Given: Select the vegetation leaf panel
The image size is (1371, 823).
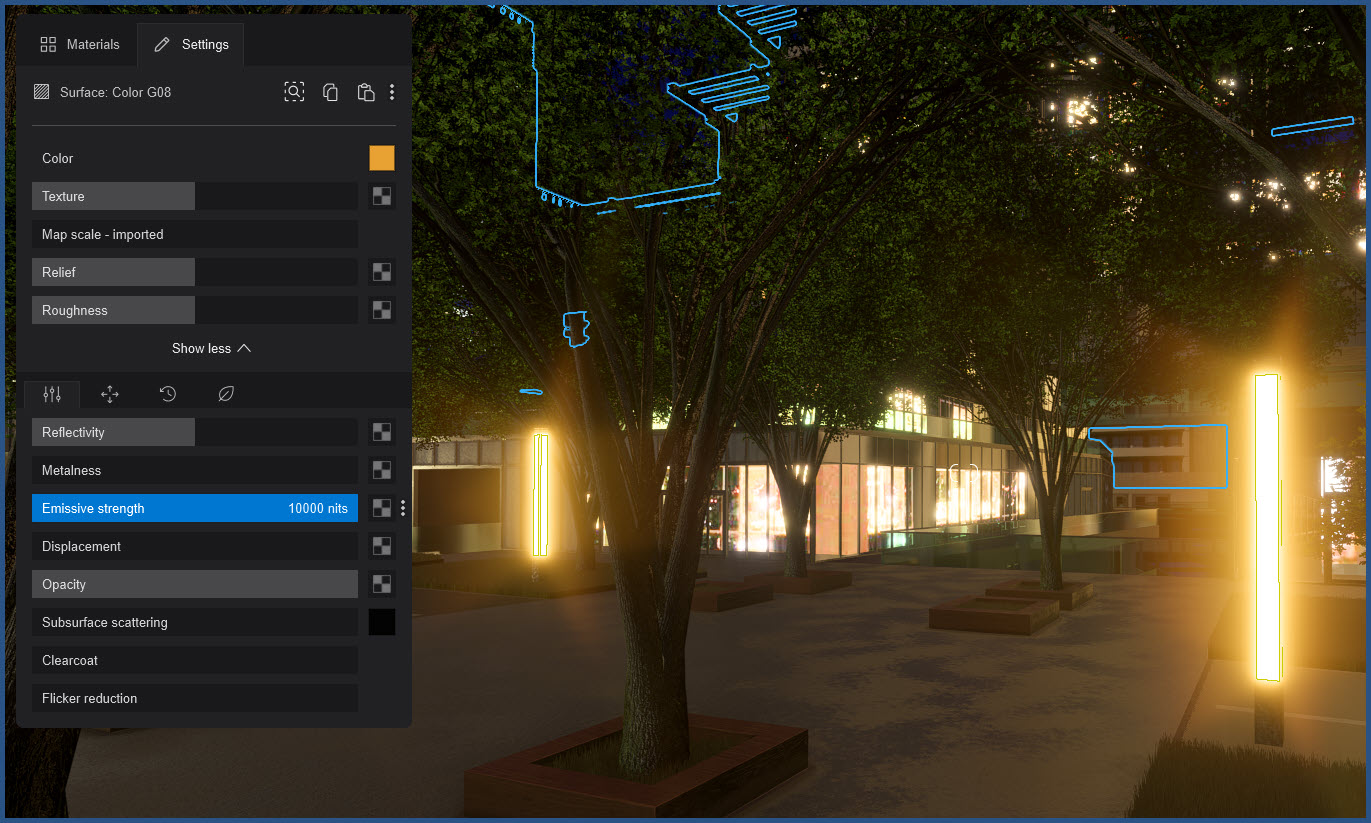Looking at the screenshot, I should [x=226, y=393].
